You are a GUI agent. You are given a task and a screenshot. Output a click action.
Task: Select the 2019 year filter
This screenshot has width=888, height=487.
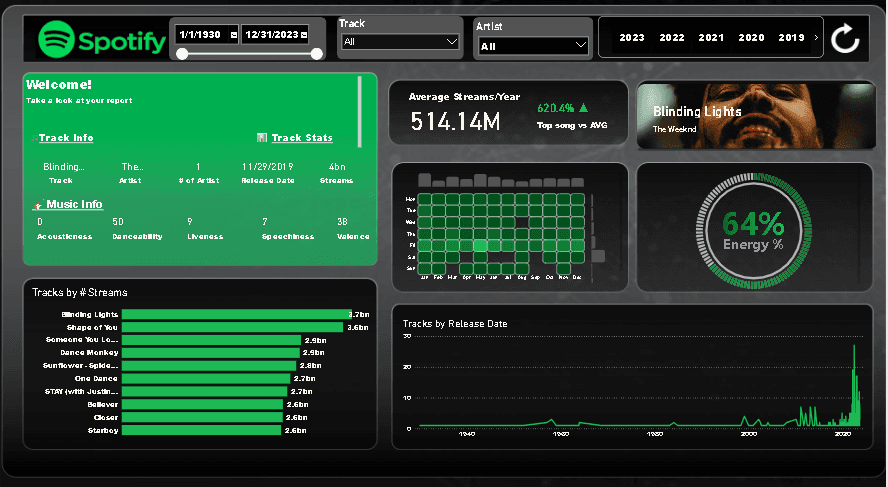[x=791, y=37]
